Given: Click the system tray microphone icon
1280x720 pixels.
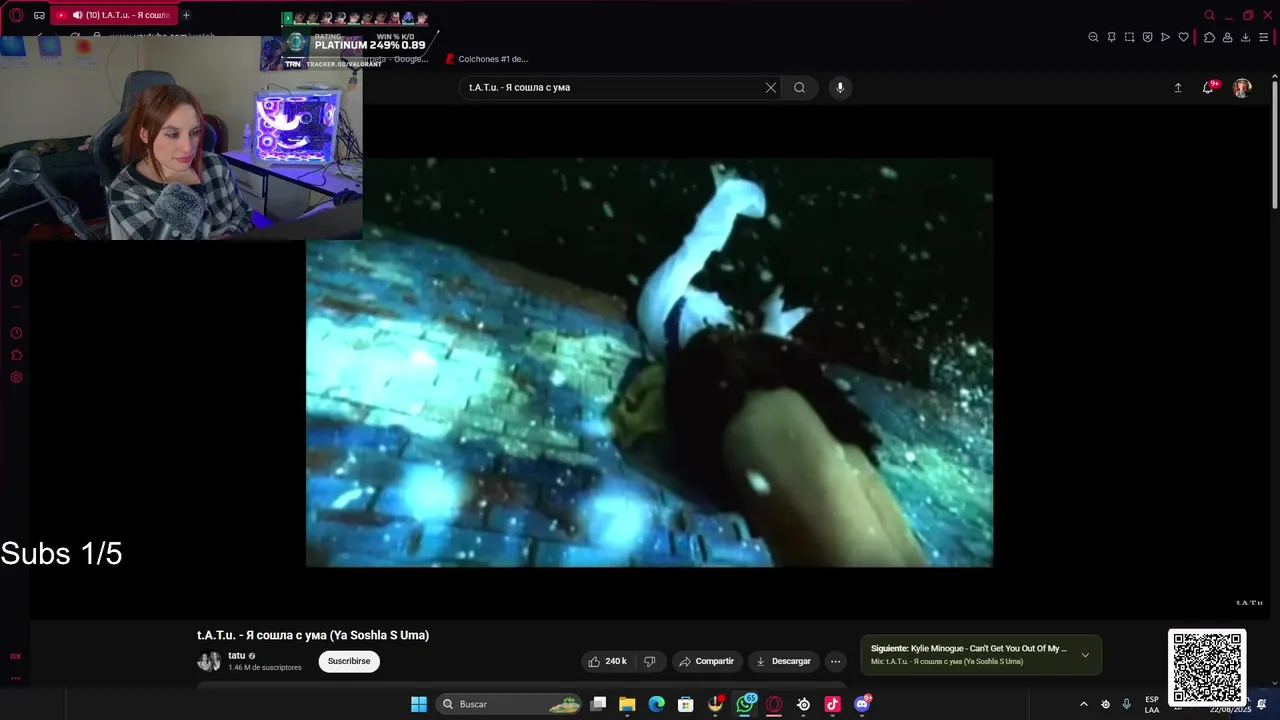Looking at the screenshot, I should click(1127, 704).
